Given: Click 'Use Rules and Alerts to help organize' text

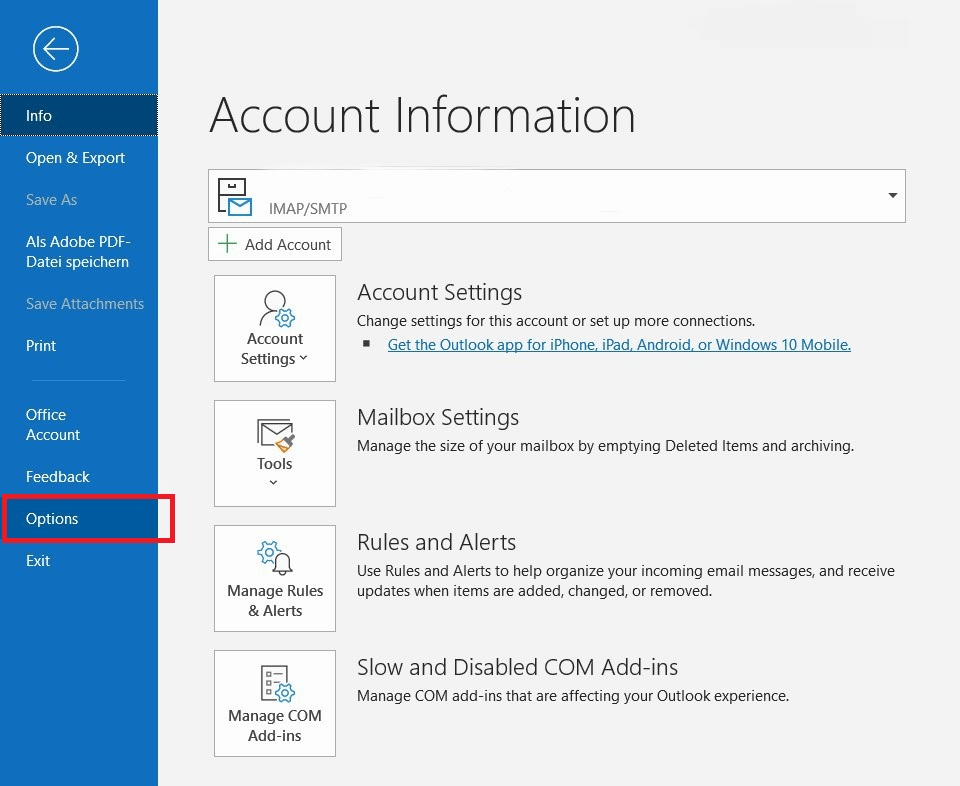Looking at the screenshot, I should tap(626, 581).
